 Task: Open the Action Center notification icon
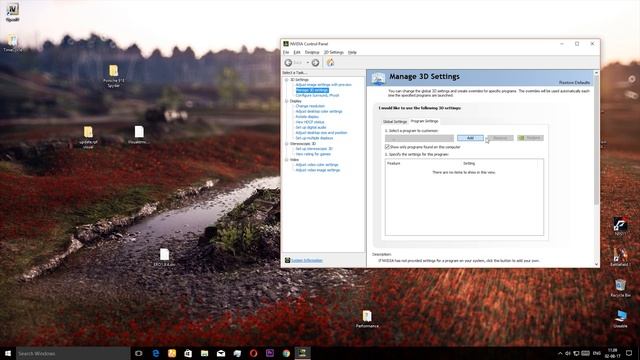[629, 353]
